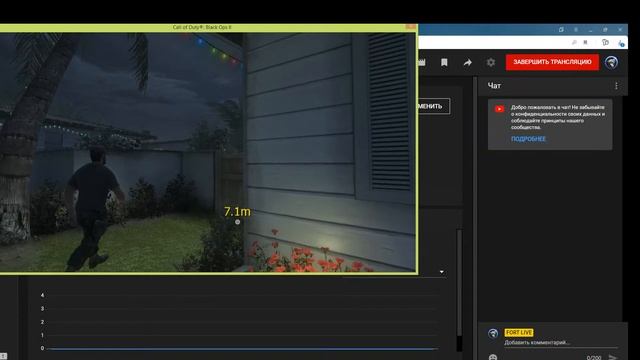640x360 pixels.
Task: Click the share arrow icon
Action: 467,62
